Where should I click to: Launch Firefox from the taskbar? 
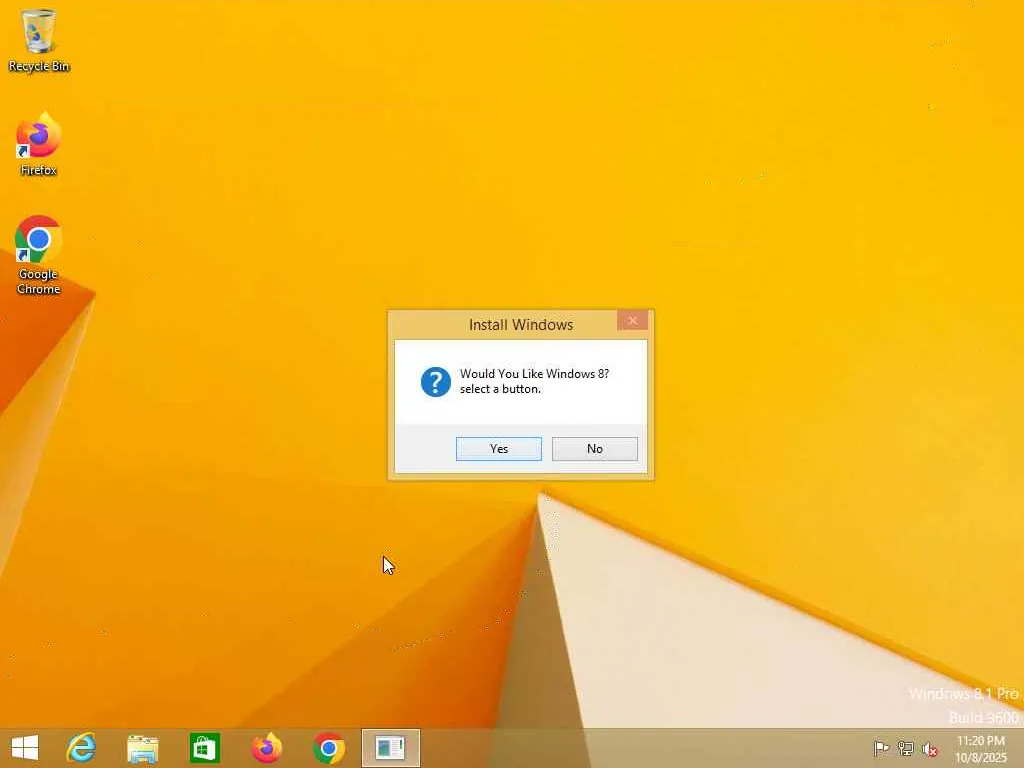(x=266, y=748)
